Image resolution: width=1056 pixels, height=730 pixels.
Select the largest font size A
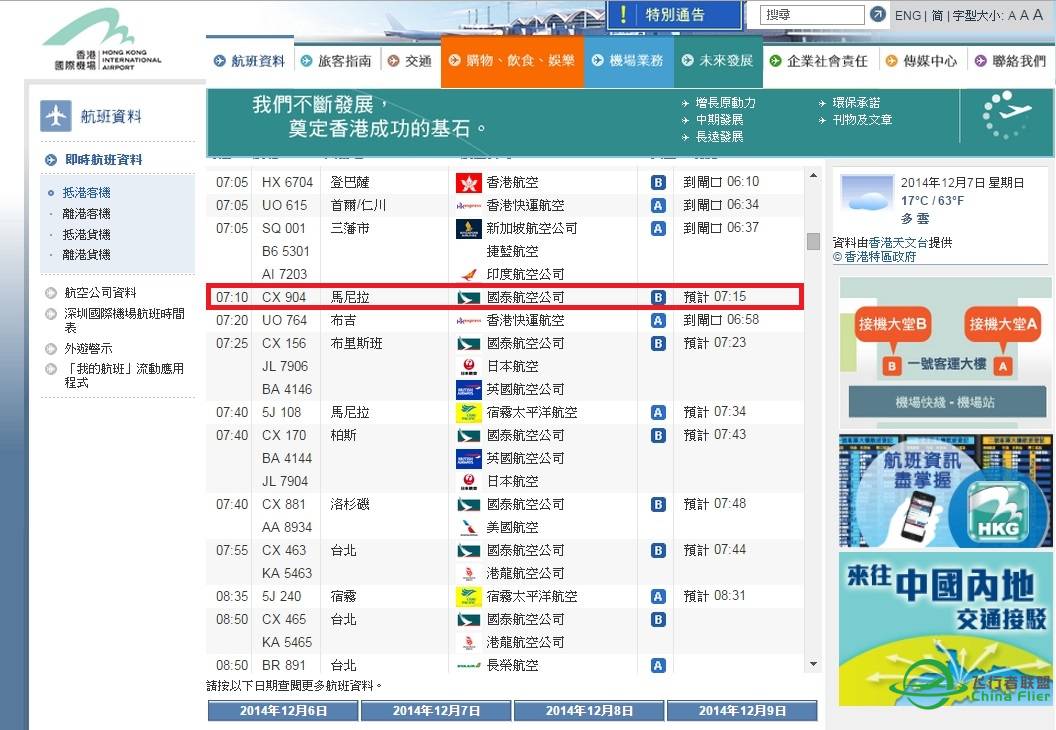[x=1037, y=15]
